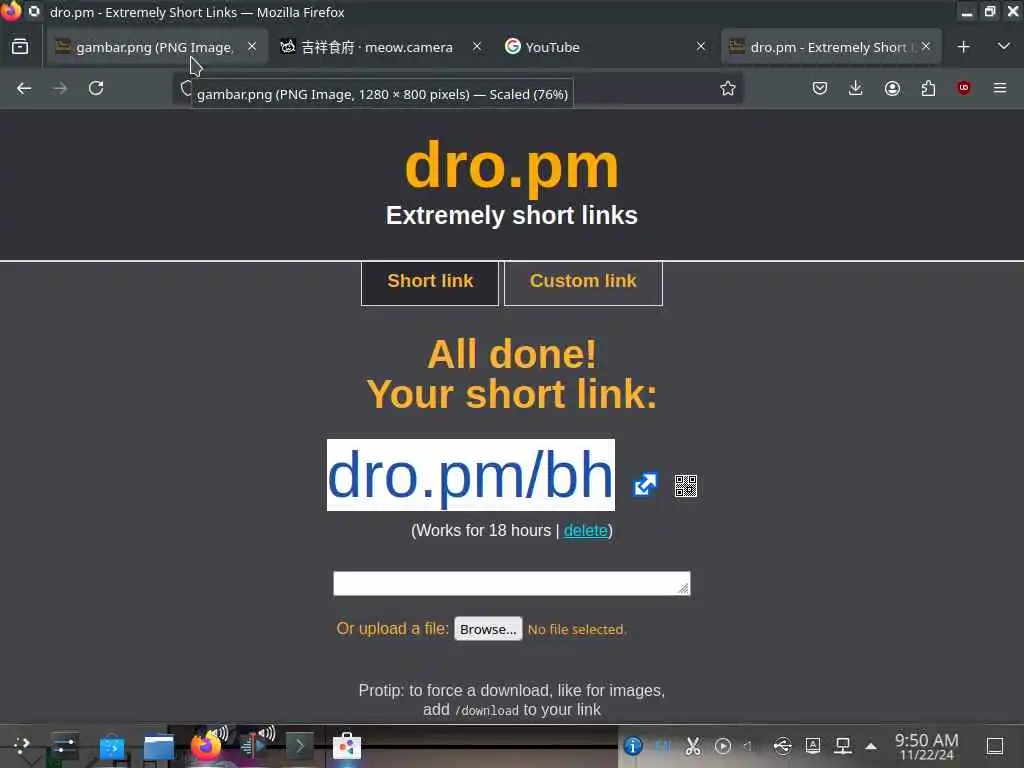1024x768 pixels.
Task: Open the Firefox hamburger menu
Action: 1000,88
